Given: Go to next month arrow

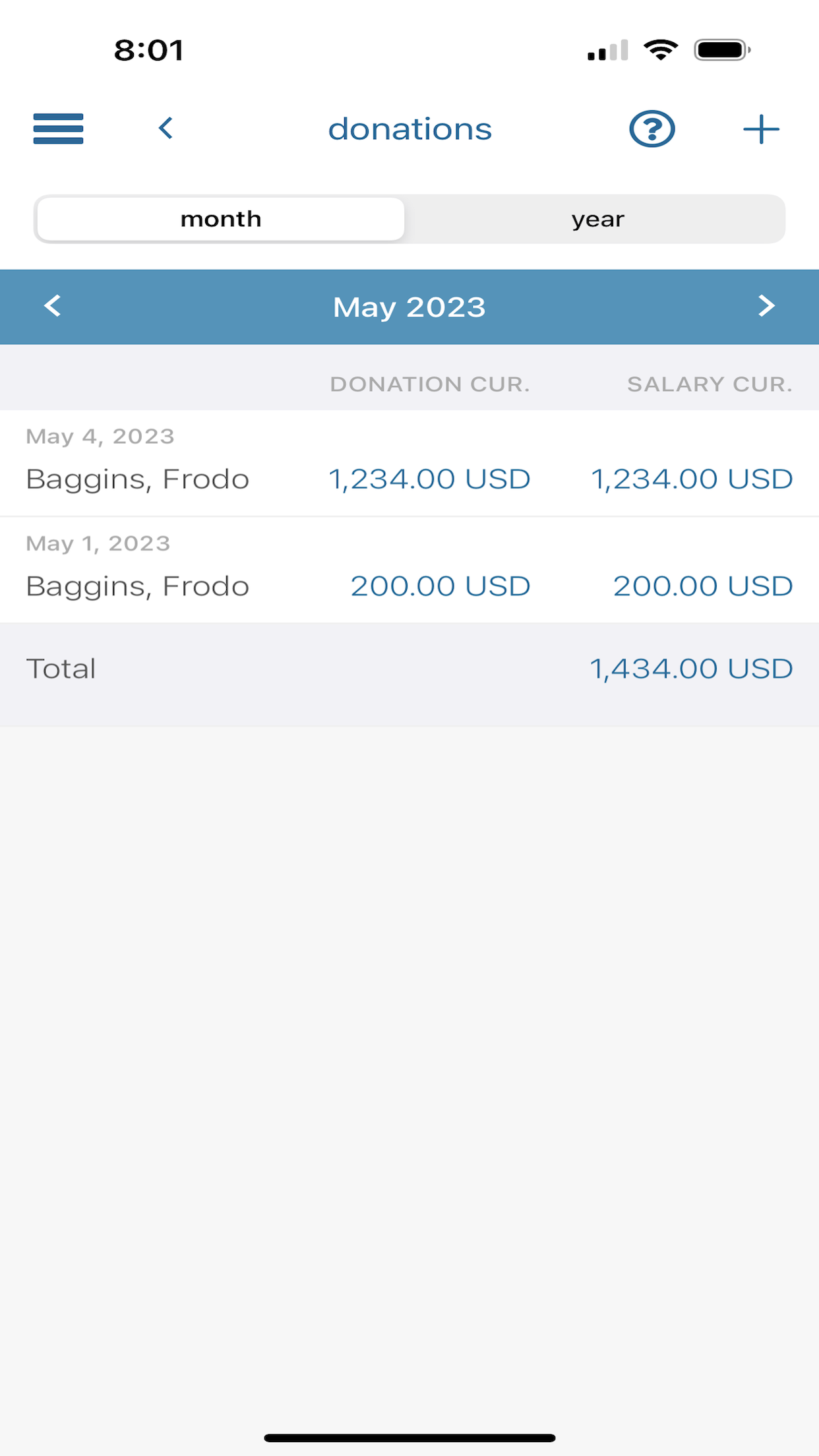Looking at the screenshot, I should [766, 306].
